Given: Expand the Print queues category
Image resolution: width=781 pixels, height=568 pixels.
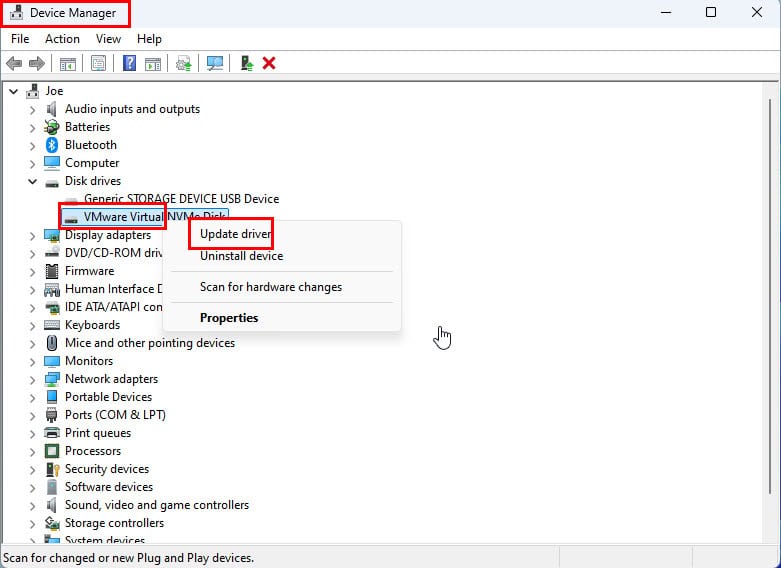Looking at the screenshot, I should 32,433.
